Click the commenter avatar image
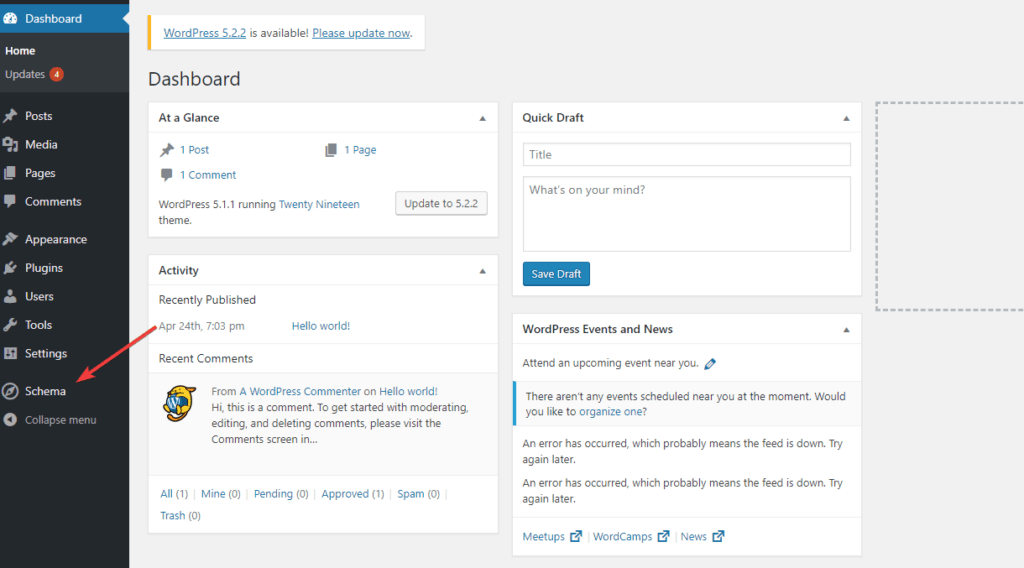 coord(180,402)
